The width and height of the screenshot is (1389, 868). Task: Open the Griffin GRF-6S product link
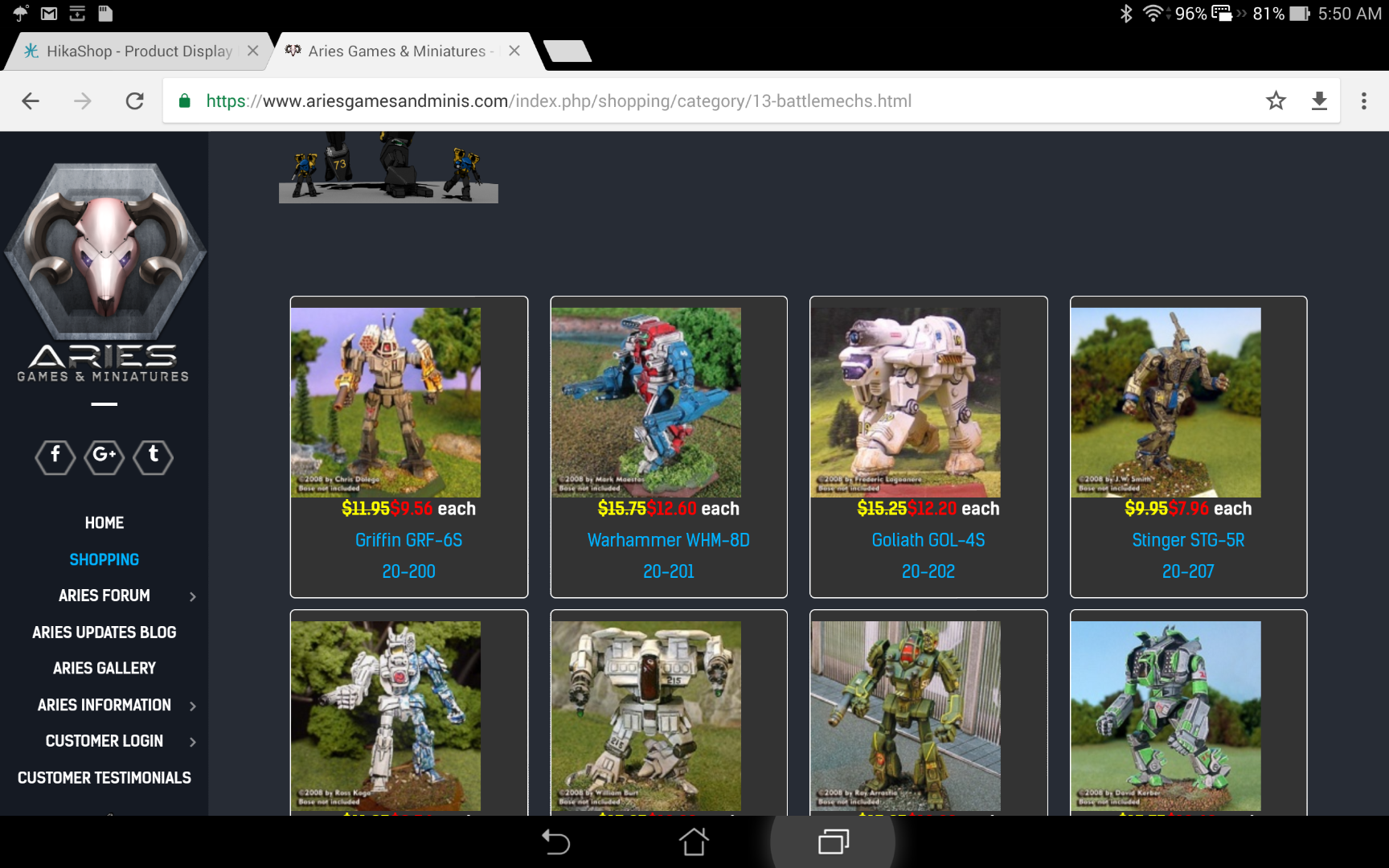(x=409, y=540)
